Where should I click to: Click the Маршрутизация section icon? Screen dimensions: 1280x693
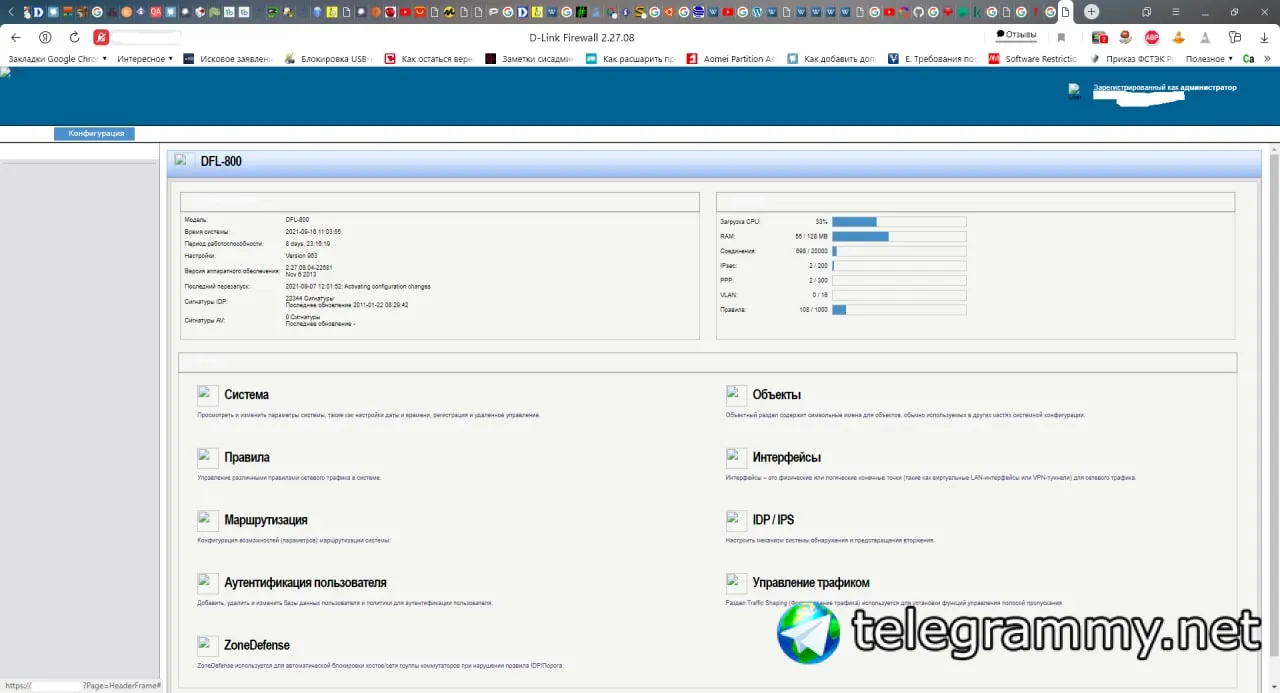[x=208, y=520]
